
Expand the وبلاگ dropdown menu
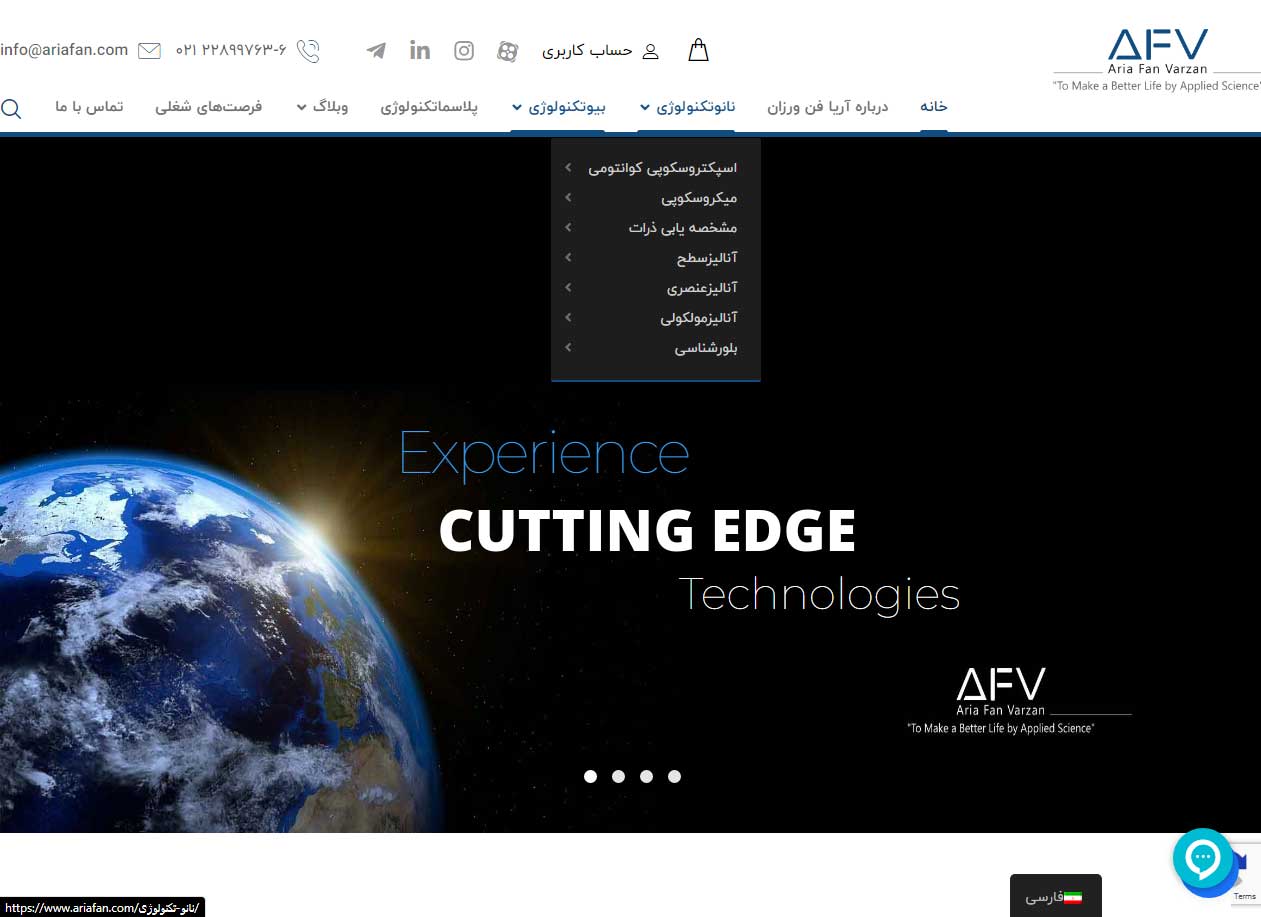[321, 107]
